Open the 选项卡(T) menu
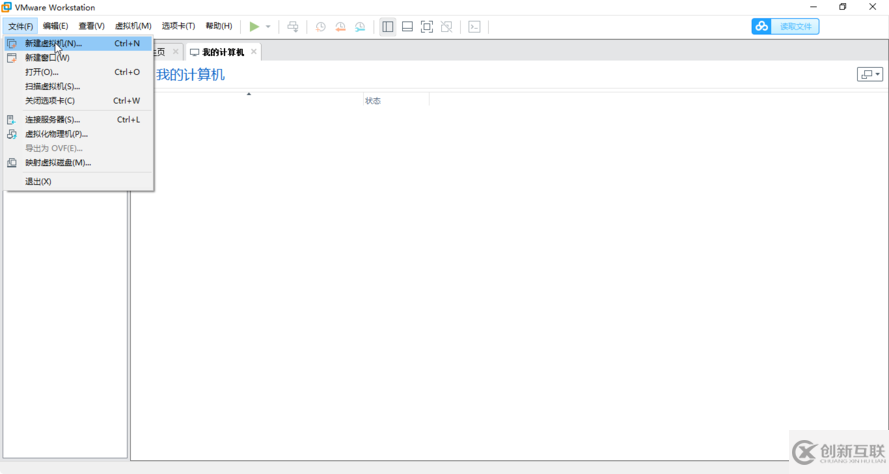The image size is (889, 474). click(178, 26)
